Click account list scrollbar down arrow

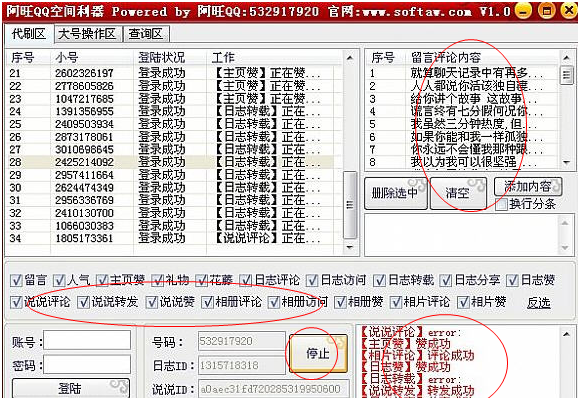click(350, 247)
